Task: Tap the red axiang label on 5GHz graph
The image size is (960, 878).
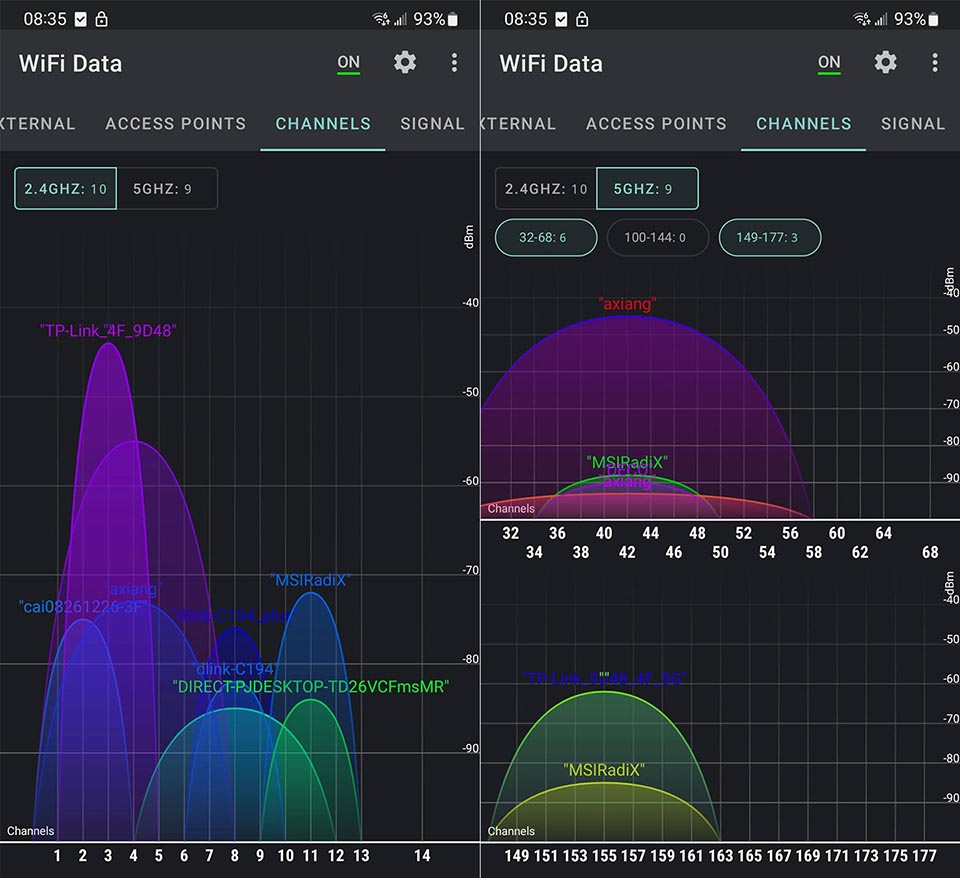Action: tap(627, 304)
